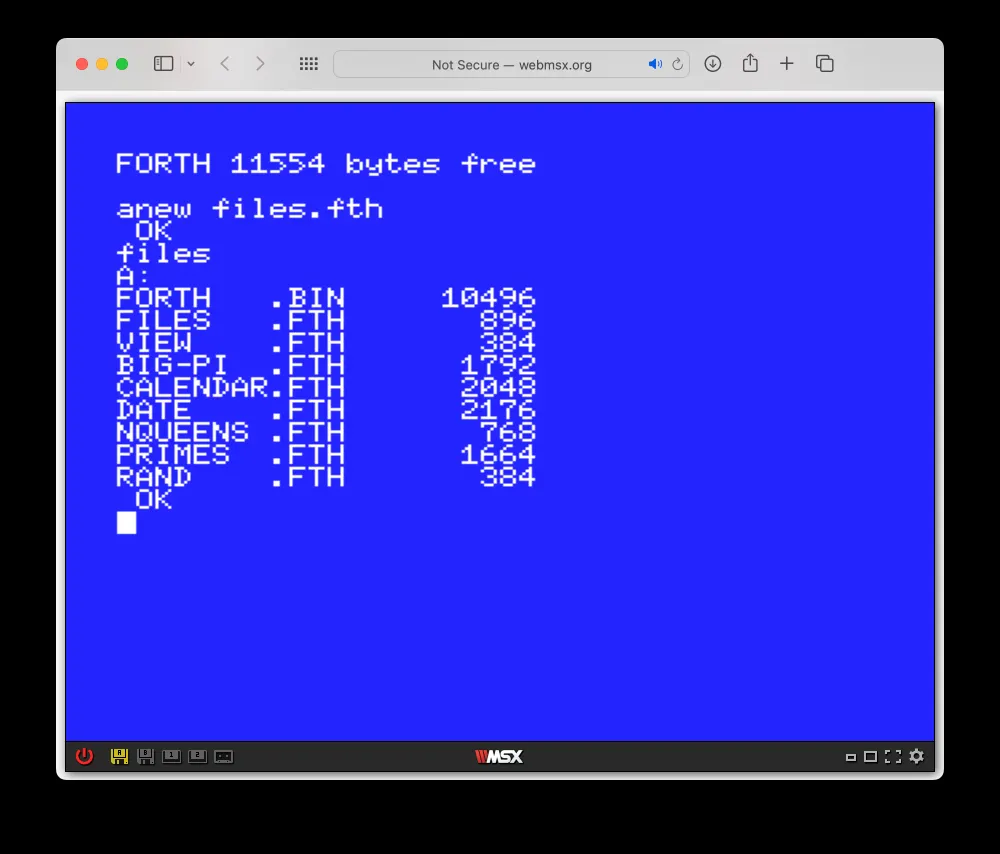
Task: Click the cartridge slot 2 icon
Action: click(197, 757)
